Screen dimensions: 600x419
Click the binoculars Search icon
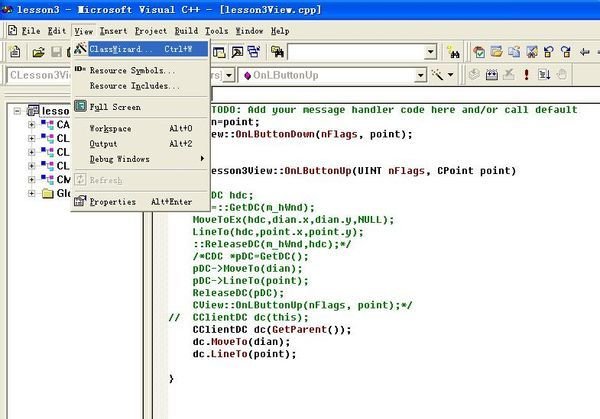point(454,52)
